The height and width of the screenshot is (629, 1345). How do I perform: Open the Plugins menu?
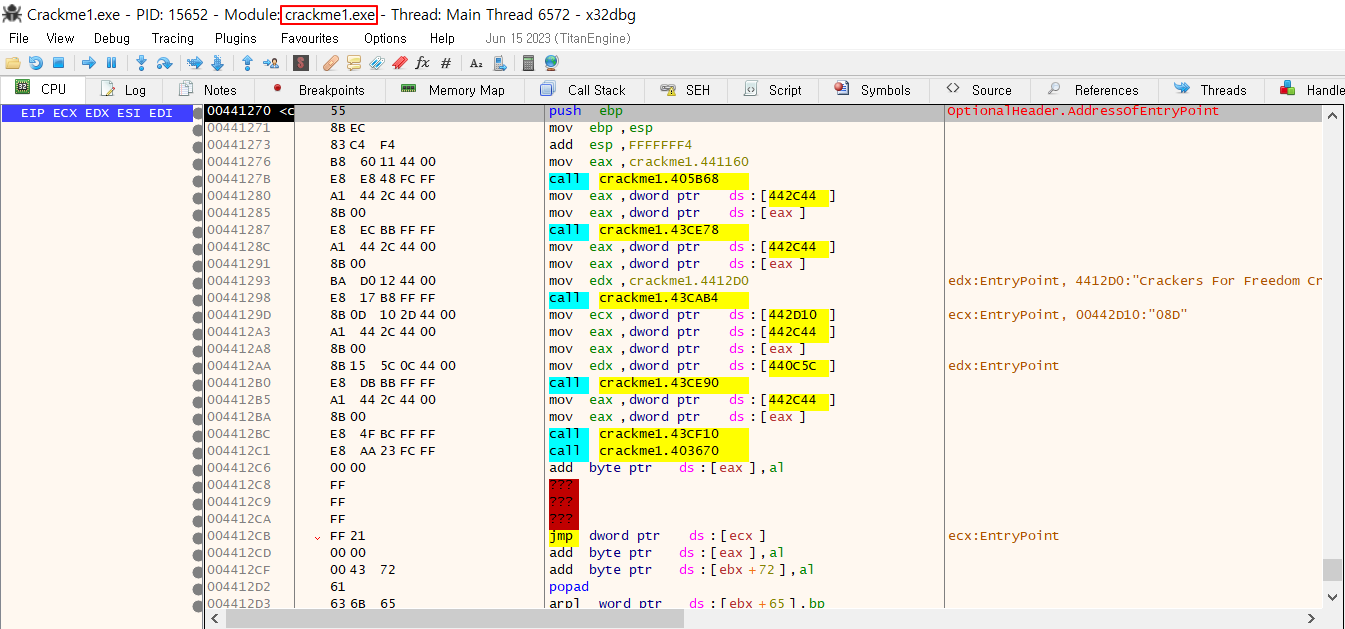(x=236, y=38)
